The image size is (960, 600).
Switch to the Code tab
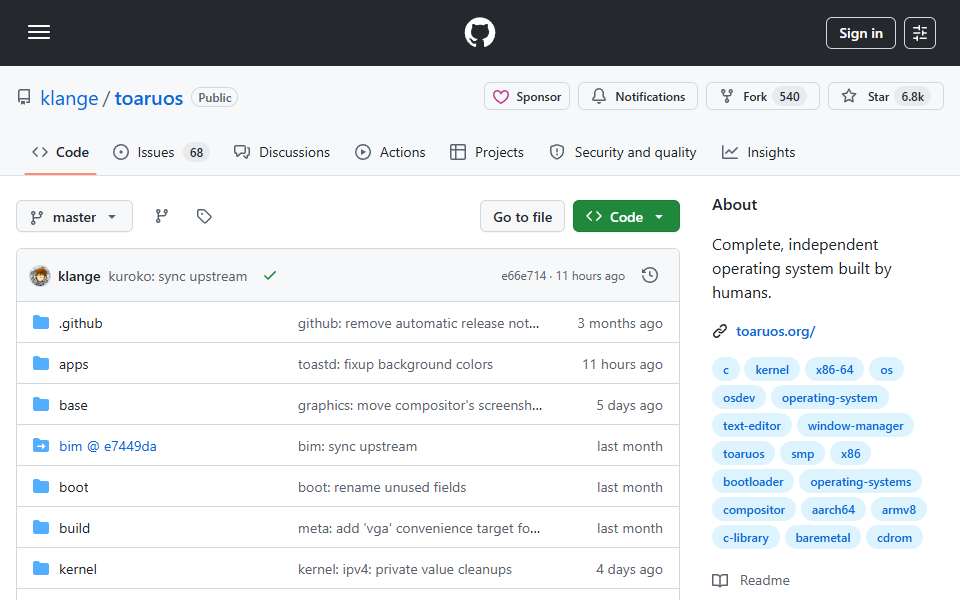click(61, 152)
